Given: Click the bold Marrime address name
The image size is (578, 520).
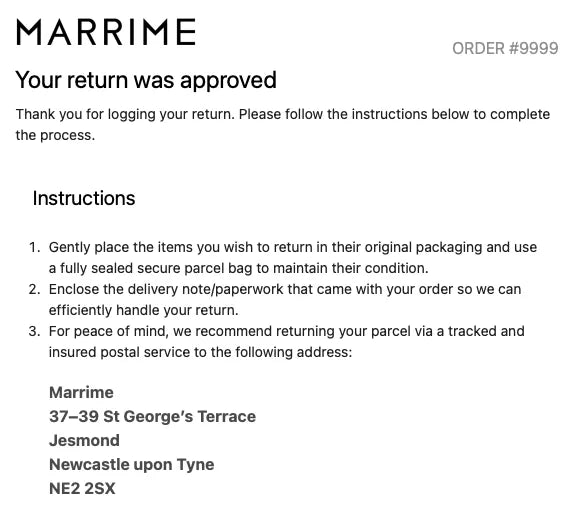Looking at the screenshot, I should tap(81, 392).
